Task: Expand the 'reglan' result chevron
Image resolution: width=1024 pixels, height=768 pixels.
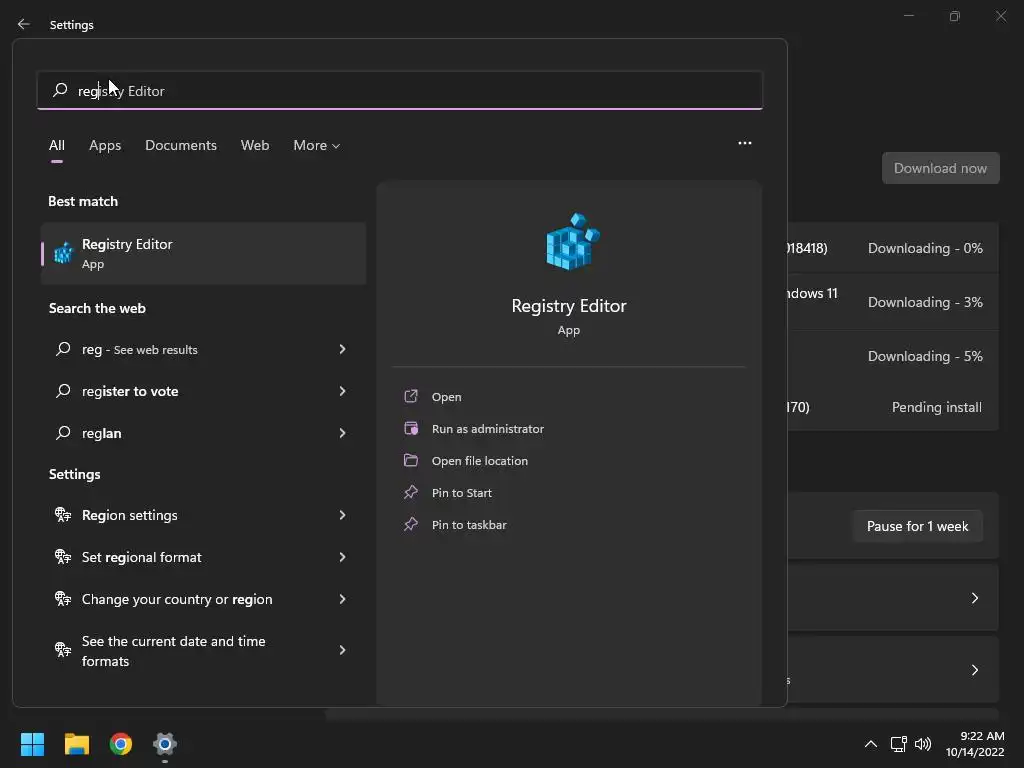Action: point(342,432)
